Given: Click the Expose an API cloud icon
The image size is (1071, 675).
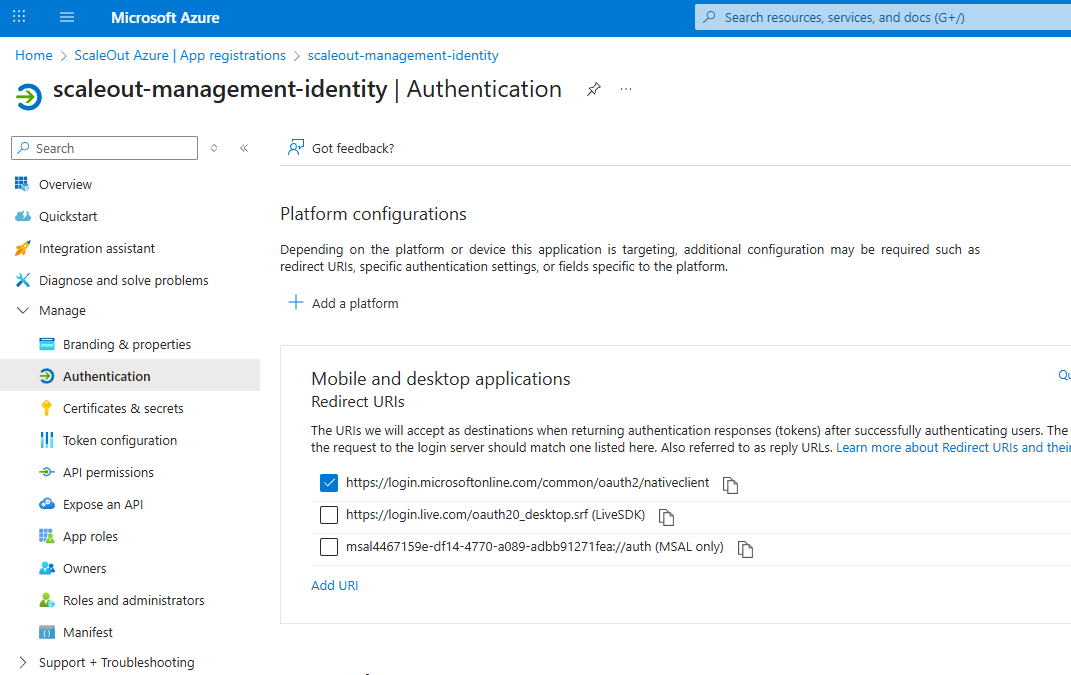Looking at the screenshot, I should pos(46,504).
